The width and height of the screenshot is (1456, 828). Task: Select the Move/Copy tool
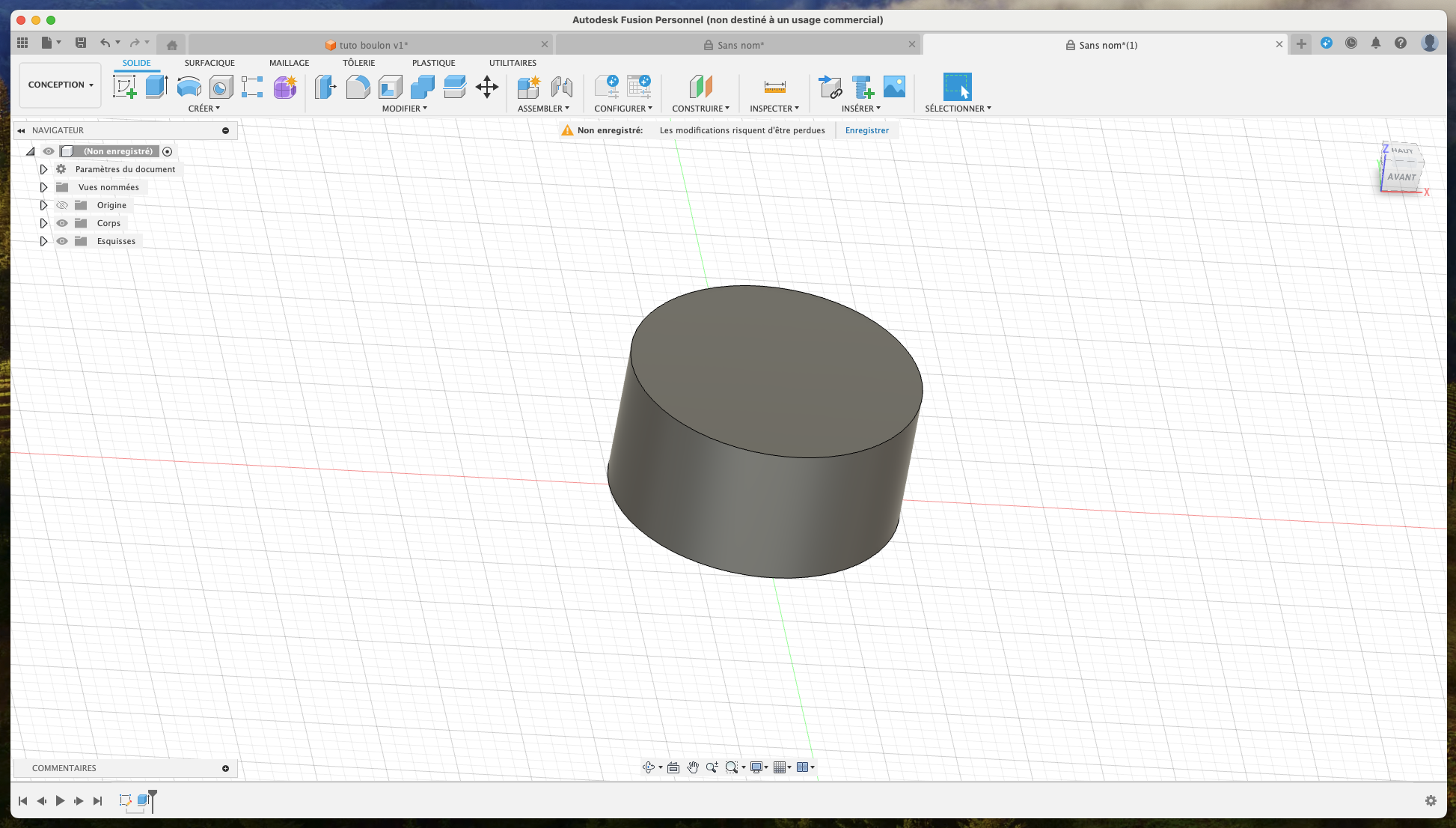point(487,87)
